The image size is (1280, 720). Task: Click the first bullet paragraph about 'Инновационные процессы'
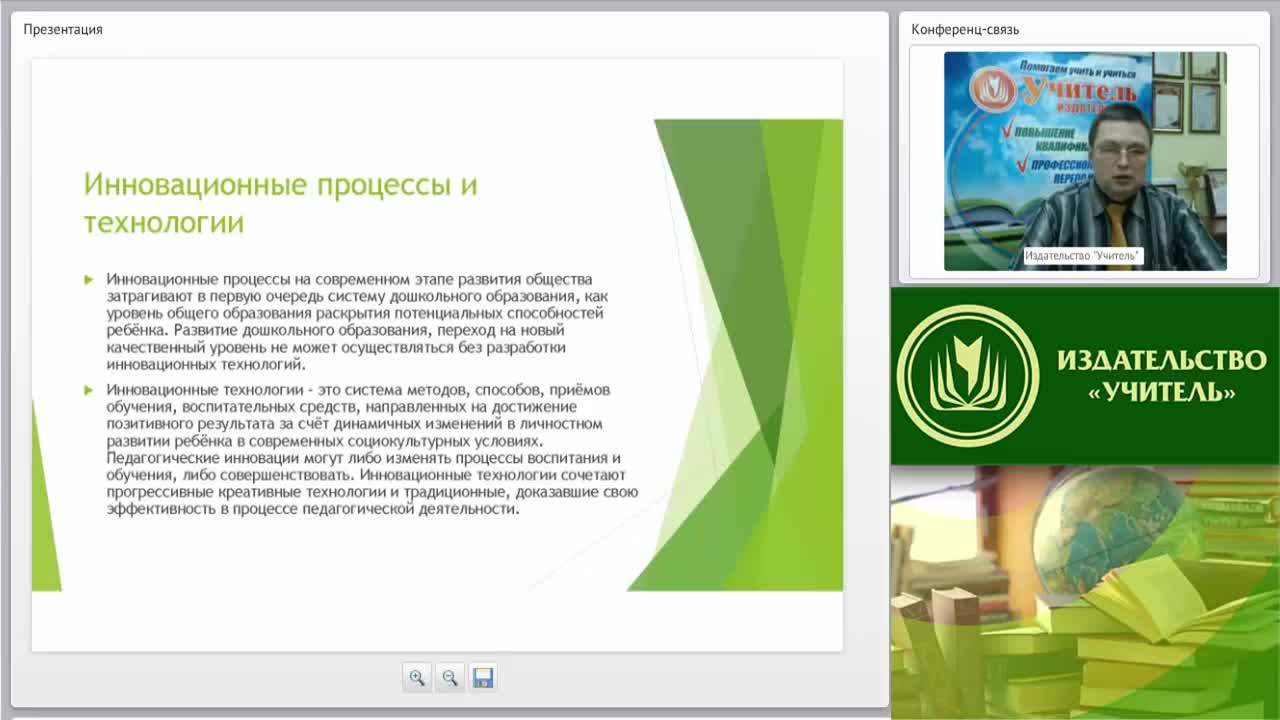point(356,322)
